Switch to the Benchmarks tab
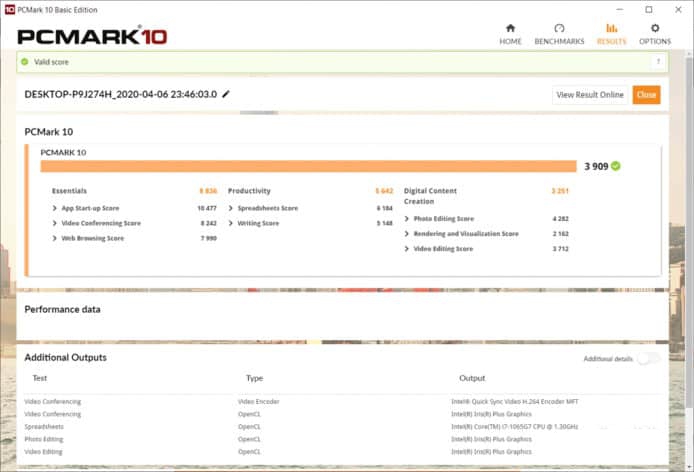Screen dimensions: 694x472 coord(559,35)
